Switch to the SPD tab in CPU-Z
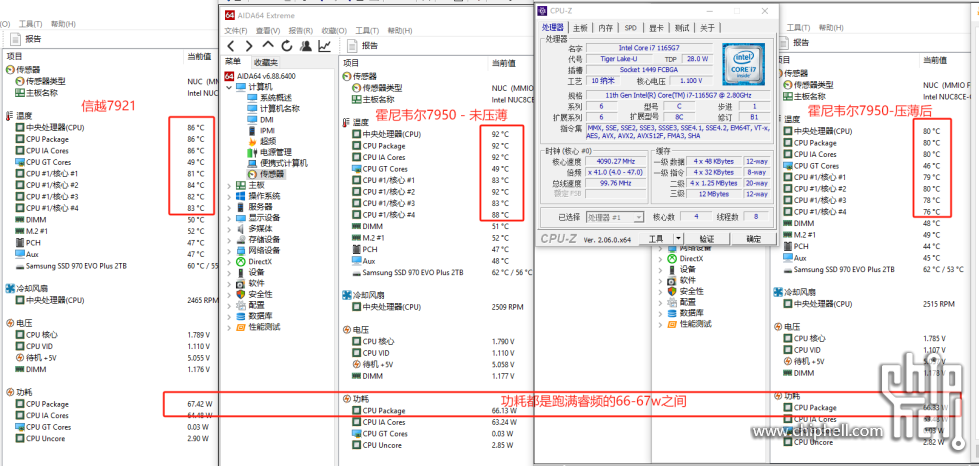The height and width of the screenshot is (466, 979). click(x=631, y=28)
